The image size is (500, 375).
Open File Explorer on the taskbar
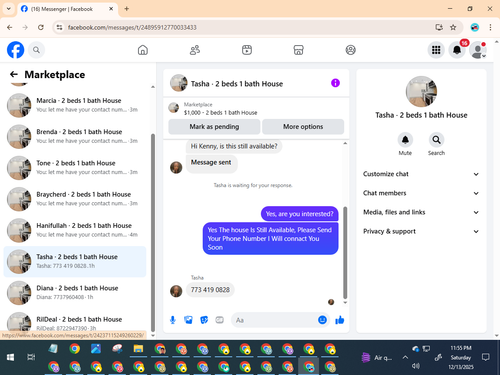coord(138,349)
